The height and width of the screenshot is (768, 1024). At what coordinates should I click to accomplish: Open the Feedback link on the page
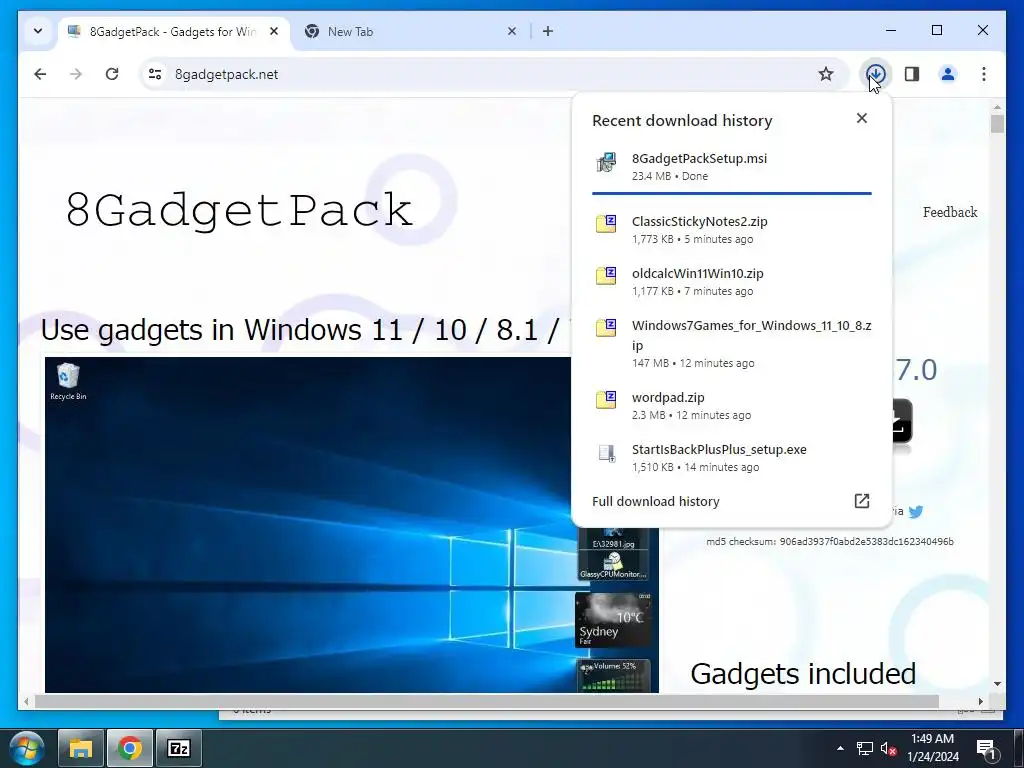tap(950, 212)
